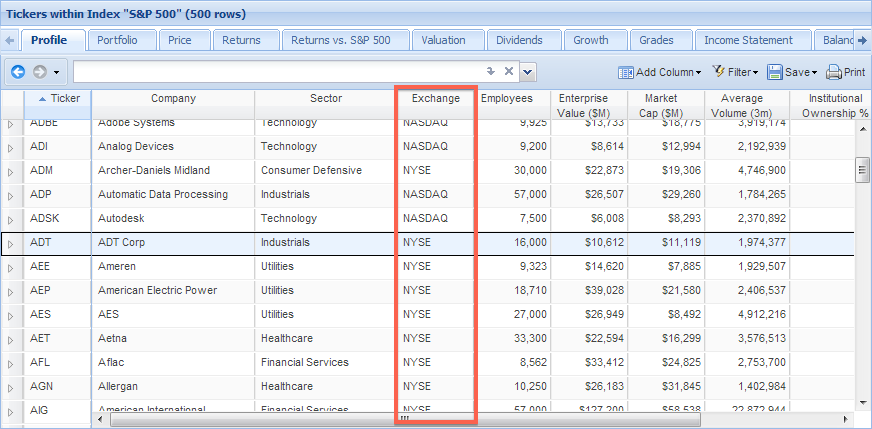Sort by the Sector column header
This screenshot has width=872, height=429.
click(326, 105)
